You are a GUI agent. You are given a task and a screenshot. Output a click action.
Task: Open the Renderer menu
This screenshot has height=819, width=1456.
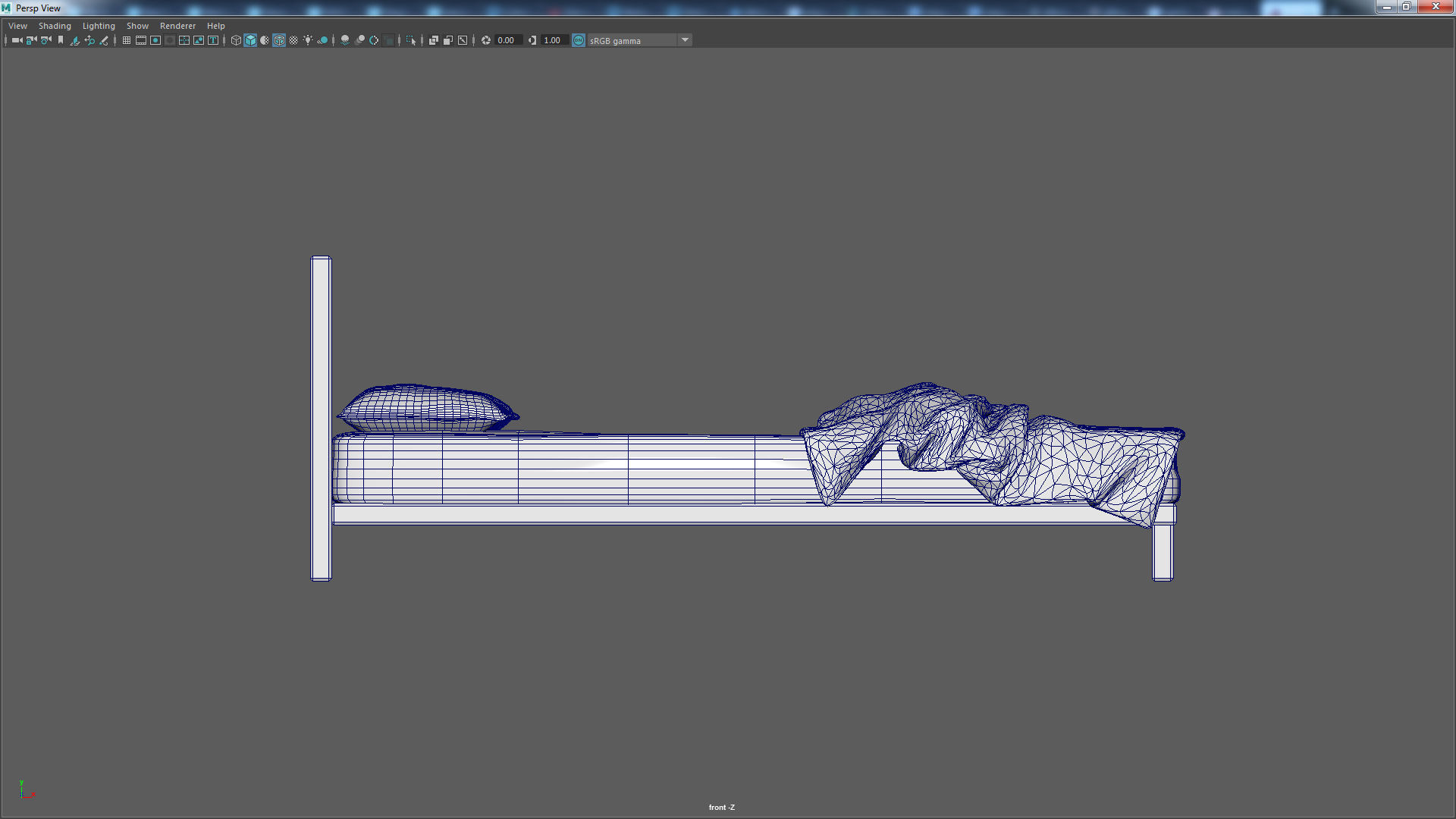(x=177, y=26)
